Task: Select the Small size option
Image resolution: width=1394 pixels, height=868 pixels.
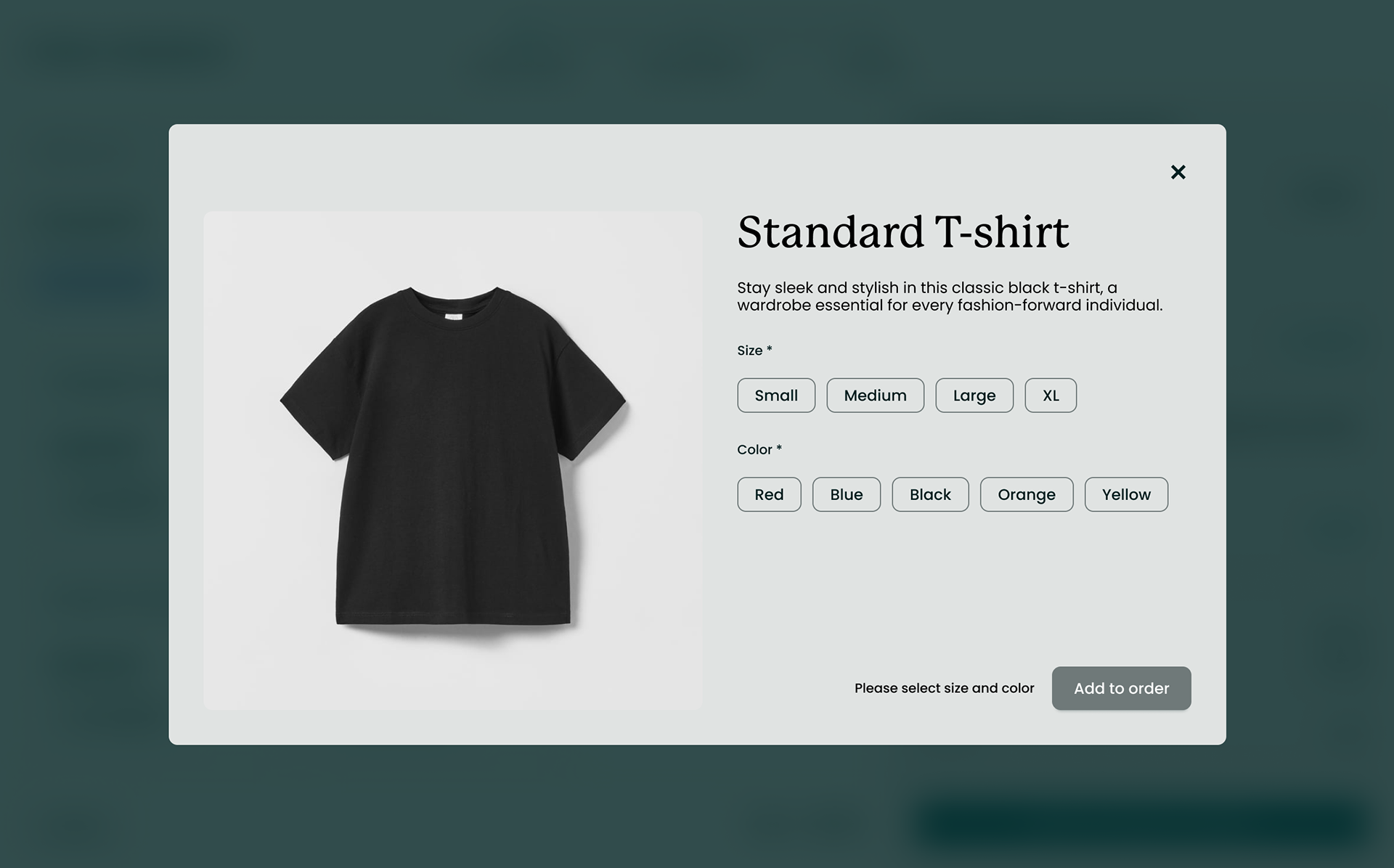Action: [776, 396]
